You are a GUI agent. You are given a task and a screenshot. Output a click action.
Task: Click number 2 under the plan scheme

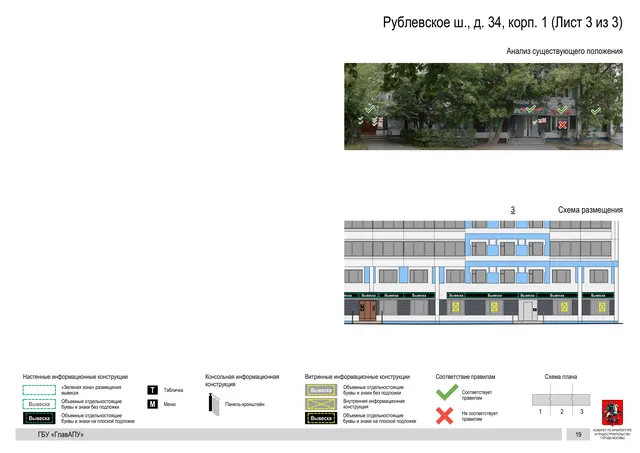click(x=562, y=411)
